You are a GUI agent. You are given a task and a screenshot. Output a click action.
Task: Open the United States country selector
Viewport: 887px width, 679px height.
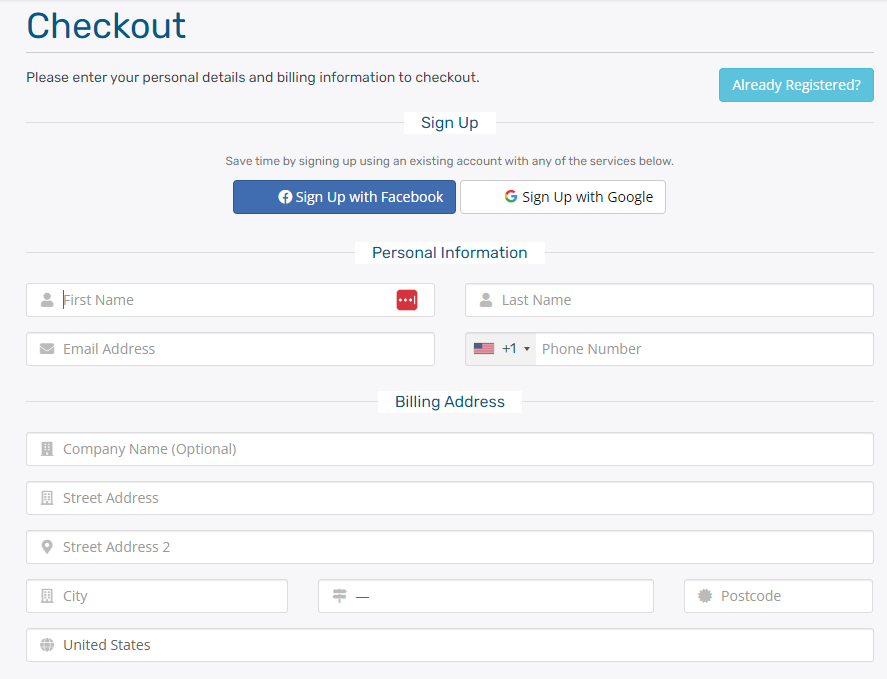(x=449, y=644)
